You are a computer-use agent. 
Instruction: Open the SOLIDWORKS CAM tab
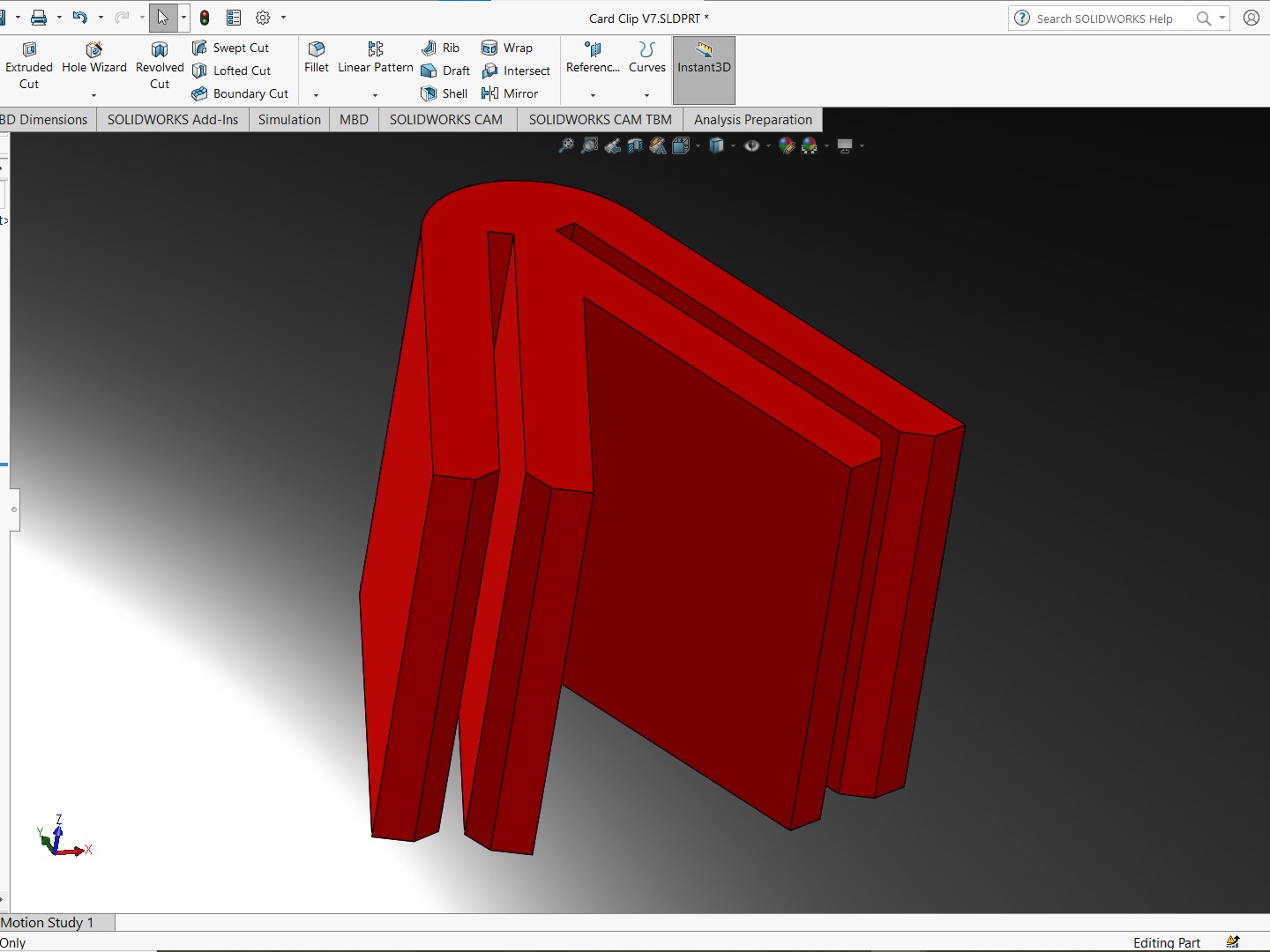(x=445, y=120)
